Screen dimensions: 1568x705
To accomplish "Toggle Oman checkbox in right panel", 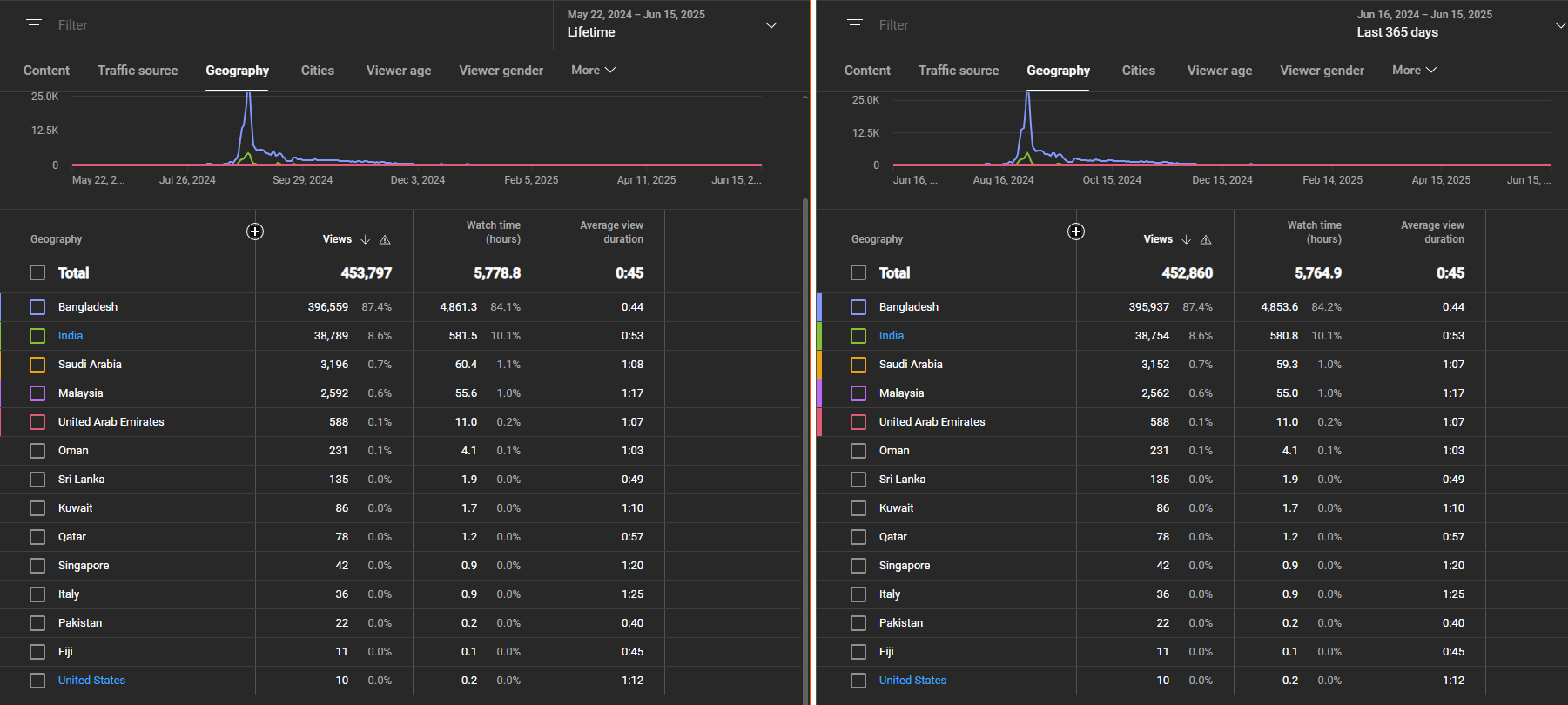I will tap(858, 451).
